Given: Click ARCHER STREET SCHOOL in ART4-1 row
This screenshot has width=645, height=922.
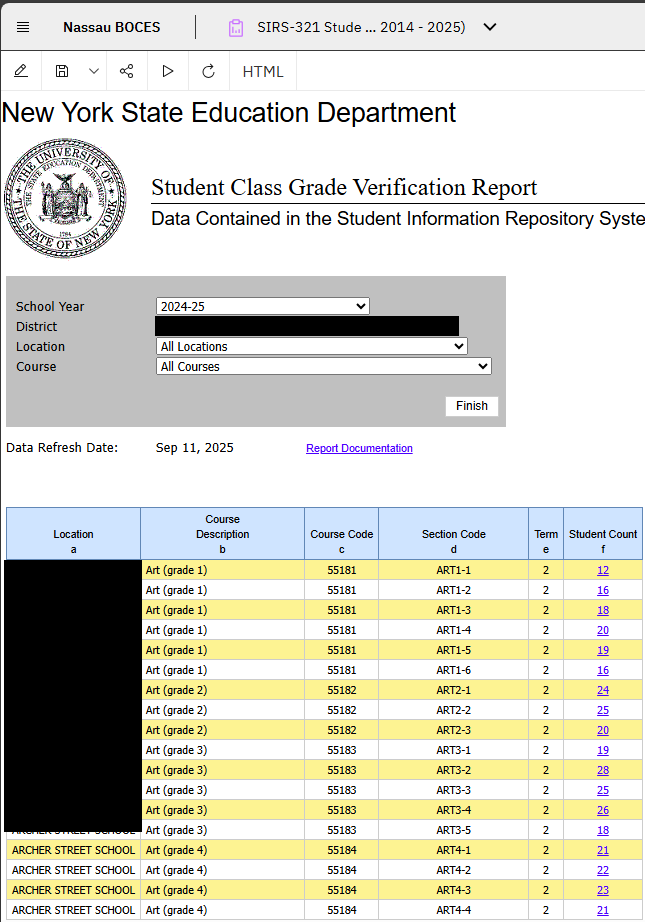Looking at the screenshot, I should 73,850.
